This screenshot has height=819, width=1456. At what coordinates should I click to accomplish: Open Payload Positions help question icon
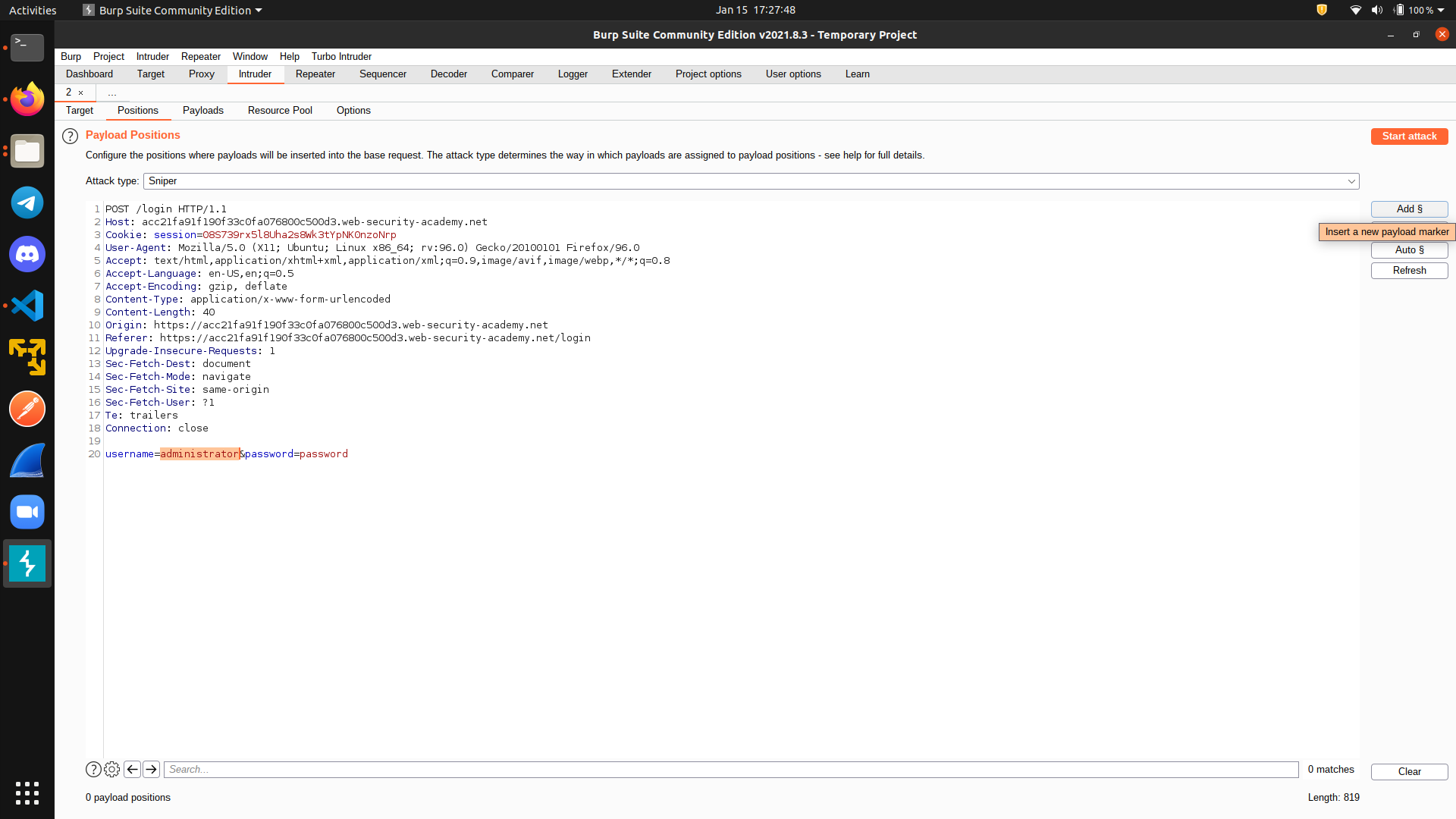(x=70, y=136)
